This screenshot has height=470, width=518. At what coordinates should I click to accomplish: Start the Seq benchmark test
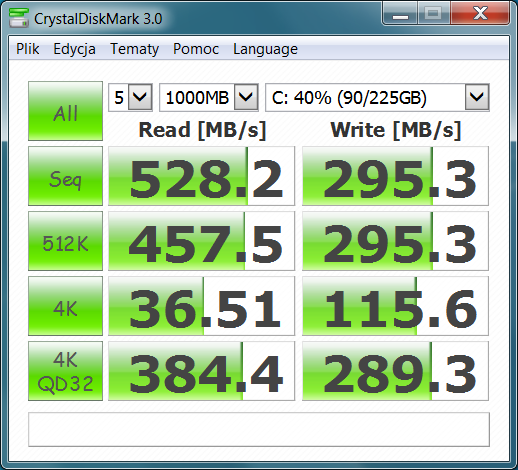65,176
